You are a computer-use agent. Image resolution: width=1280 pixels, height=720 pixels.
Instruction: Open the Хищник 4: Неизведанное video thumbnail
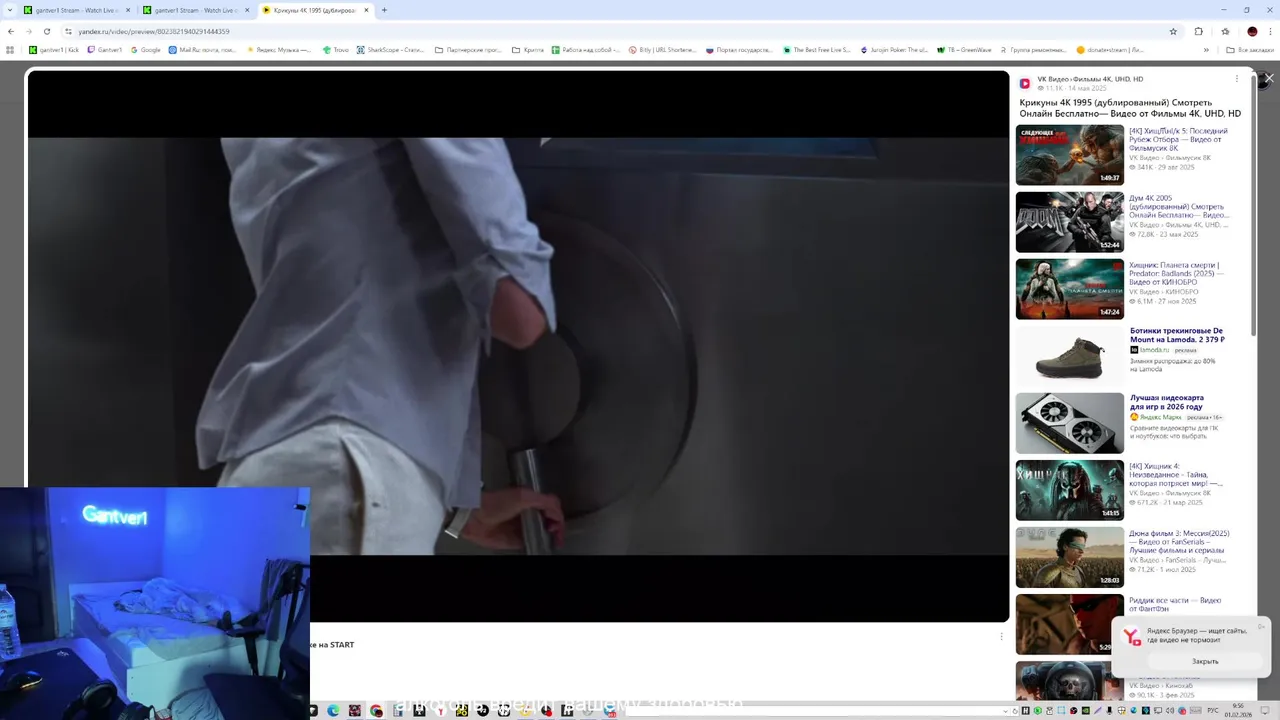(x=1070, y=490)
